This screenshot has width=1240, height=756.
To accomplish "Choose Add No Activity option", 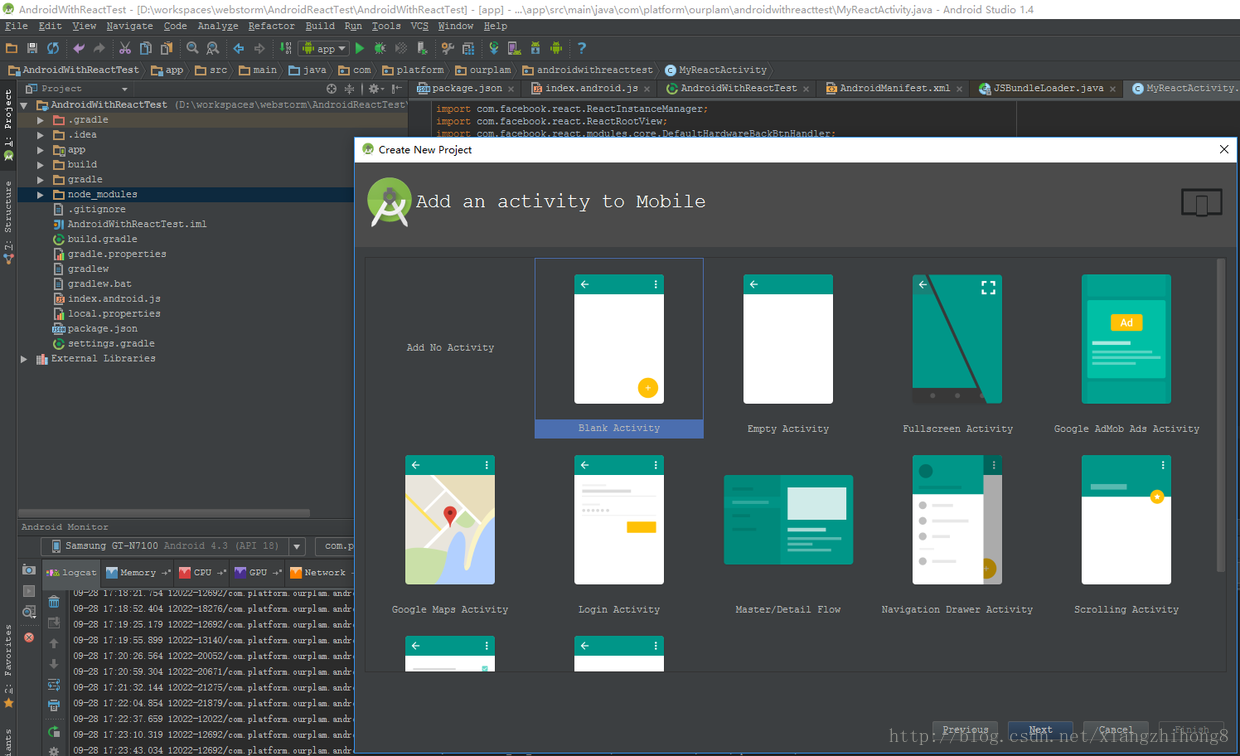I will point(450,348).
